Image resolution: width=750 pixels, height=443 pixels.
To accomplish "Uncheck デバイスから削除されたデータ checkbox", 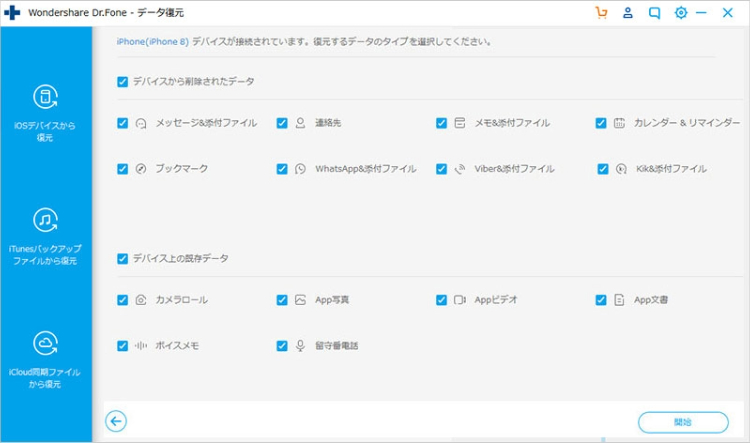I will click(122, 81).
